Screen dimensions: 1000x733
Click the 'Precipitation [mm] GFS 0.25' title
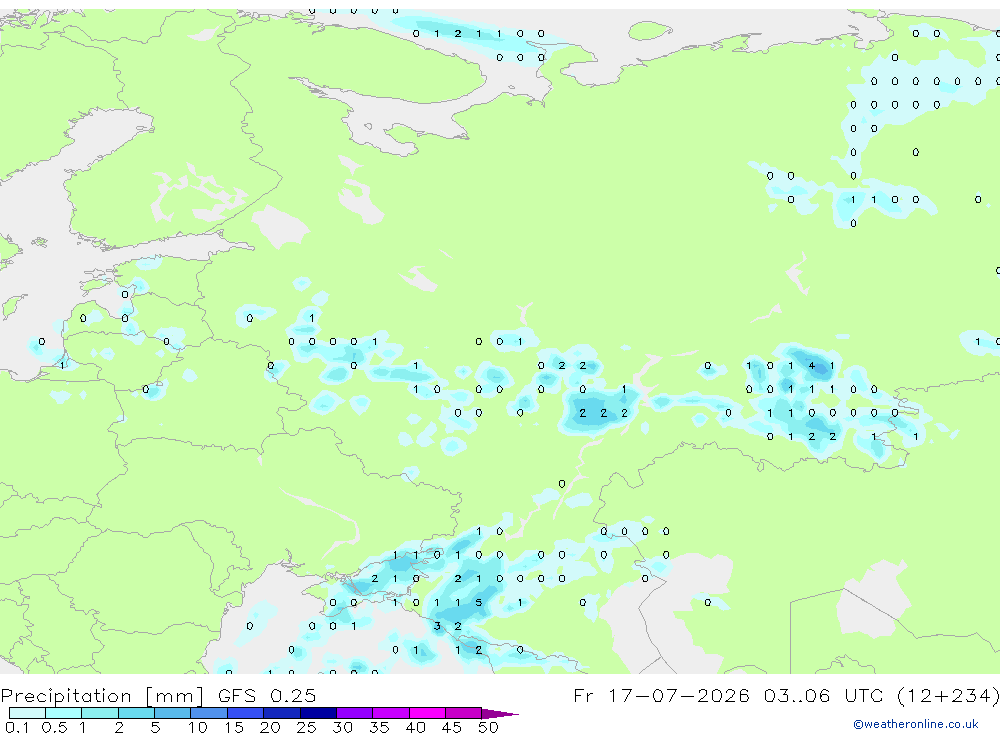pyautogui.click(x=158, y=695)
